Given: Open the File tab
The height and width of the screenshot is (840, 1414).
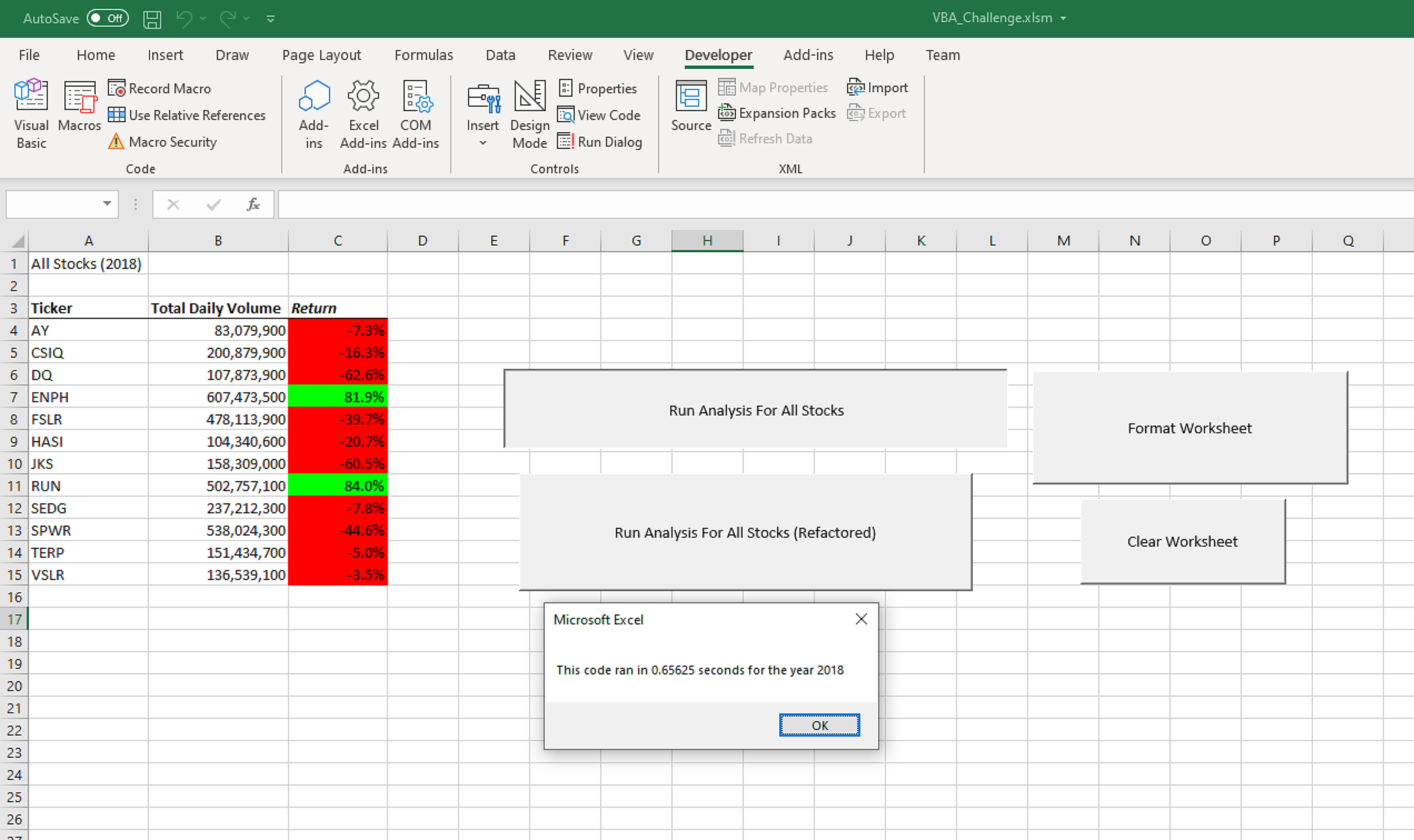Looking at the screenshot, I should tap(29, 55).
